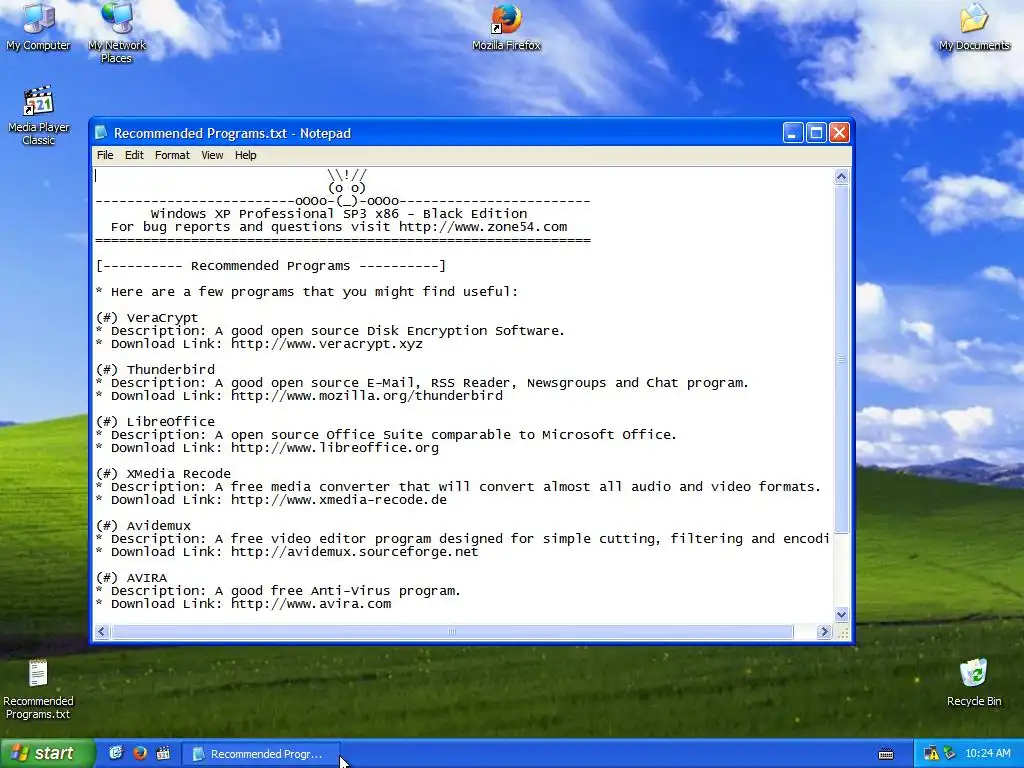Viewport: 1024px width, 768px height.
Task: Close the Notepad window
Action: tap(839, 133)
